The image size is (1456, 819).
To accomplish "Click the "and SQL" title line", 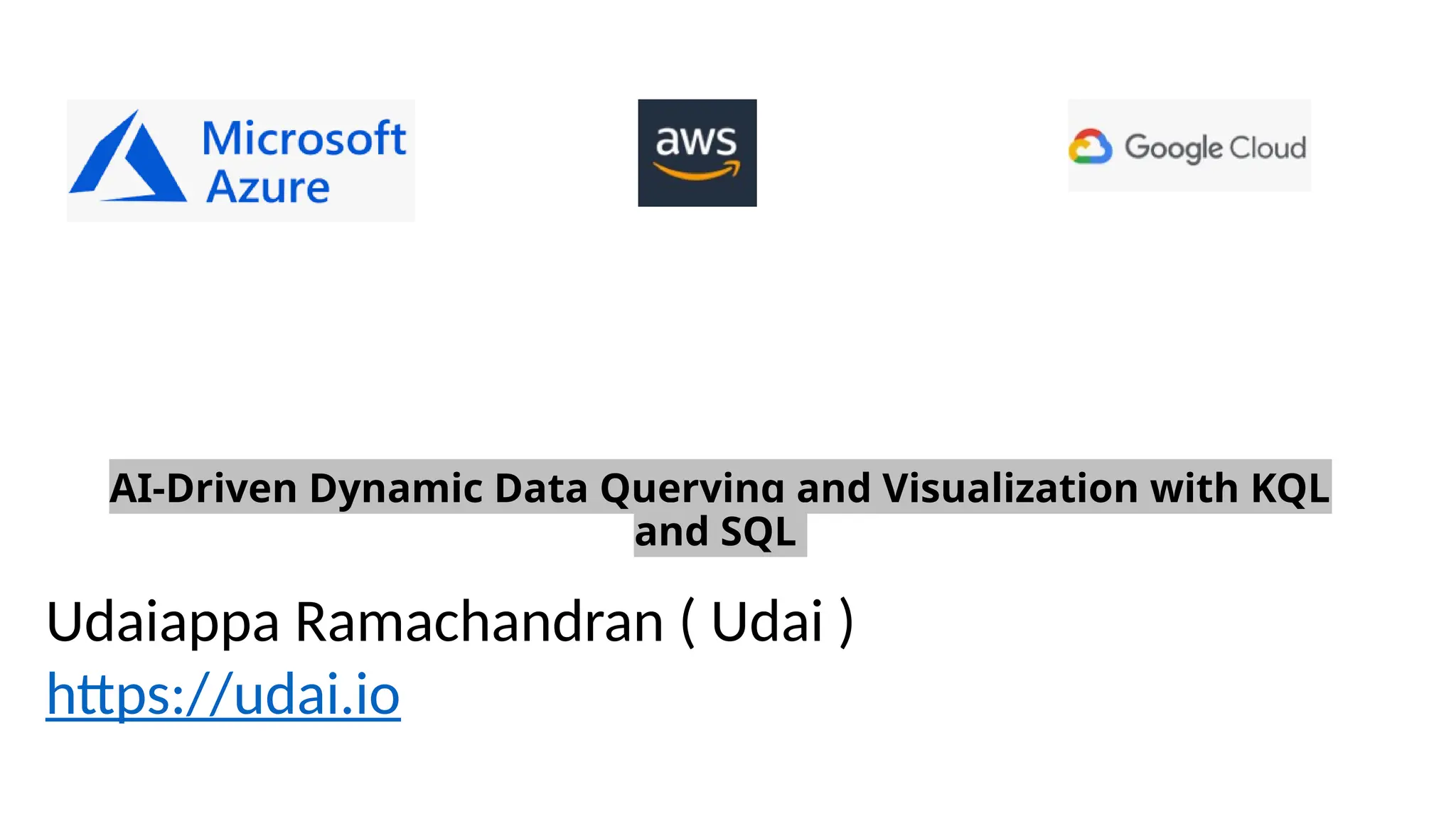I will 715,531.
